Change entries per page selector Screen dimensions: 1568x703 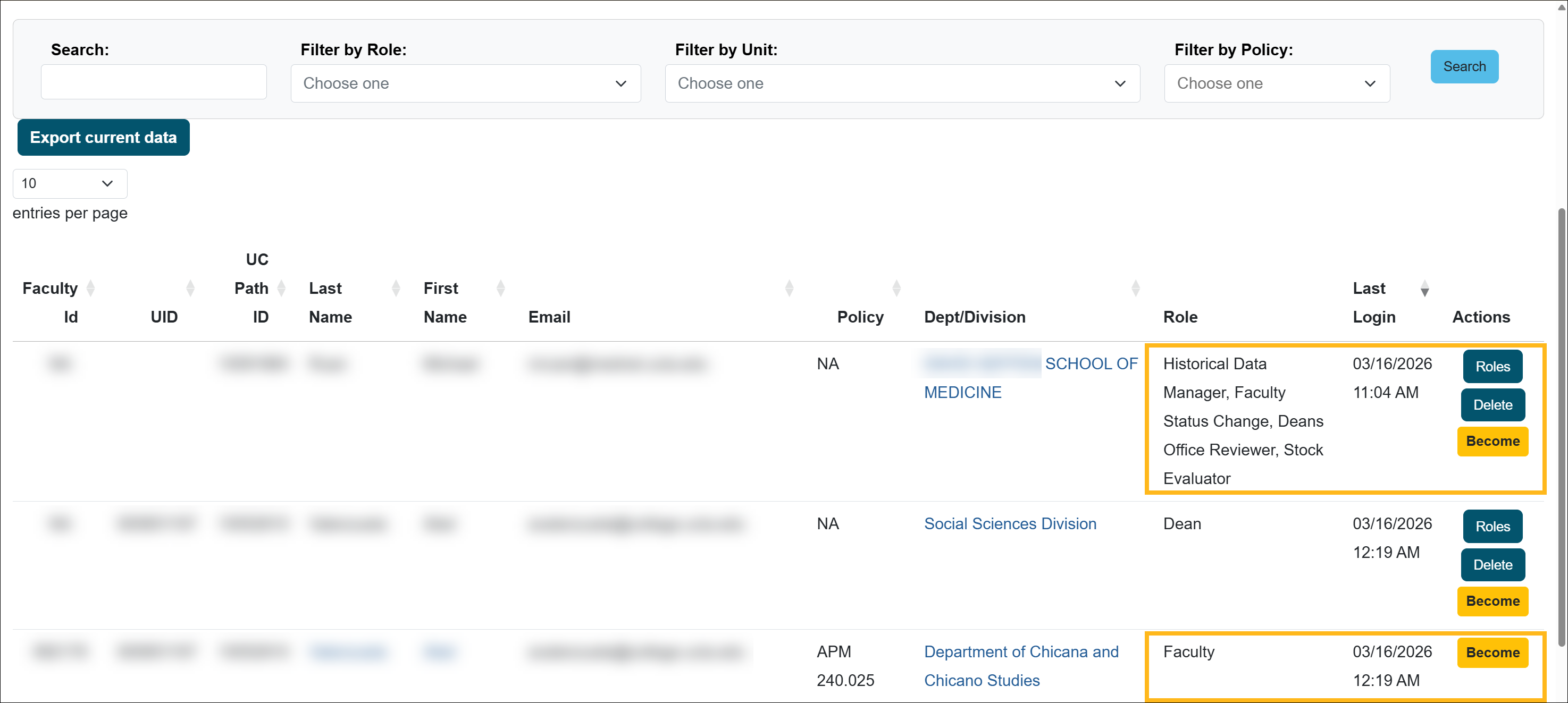pos(70,183)
